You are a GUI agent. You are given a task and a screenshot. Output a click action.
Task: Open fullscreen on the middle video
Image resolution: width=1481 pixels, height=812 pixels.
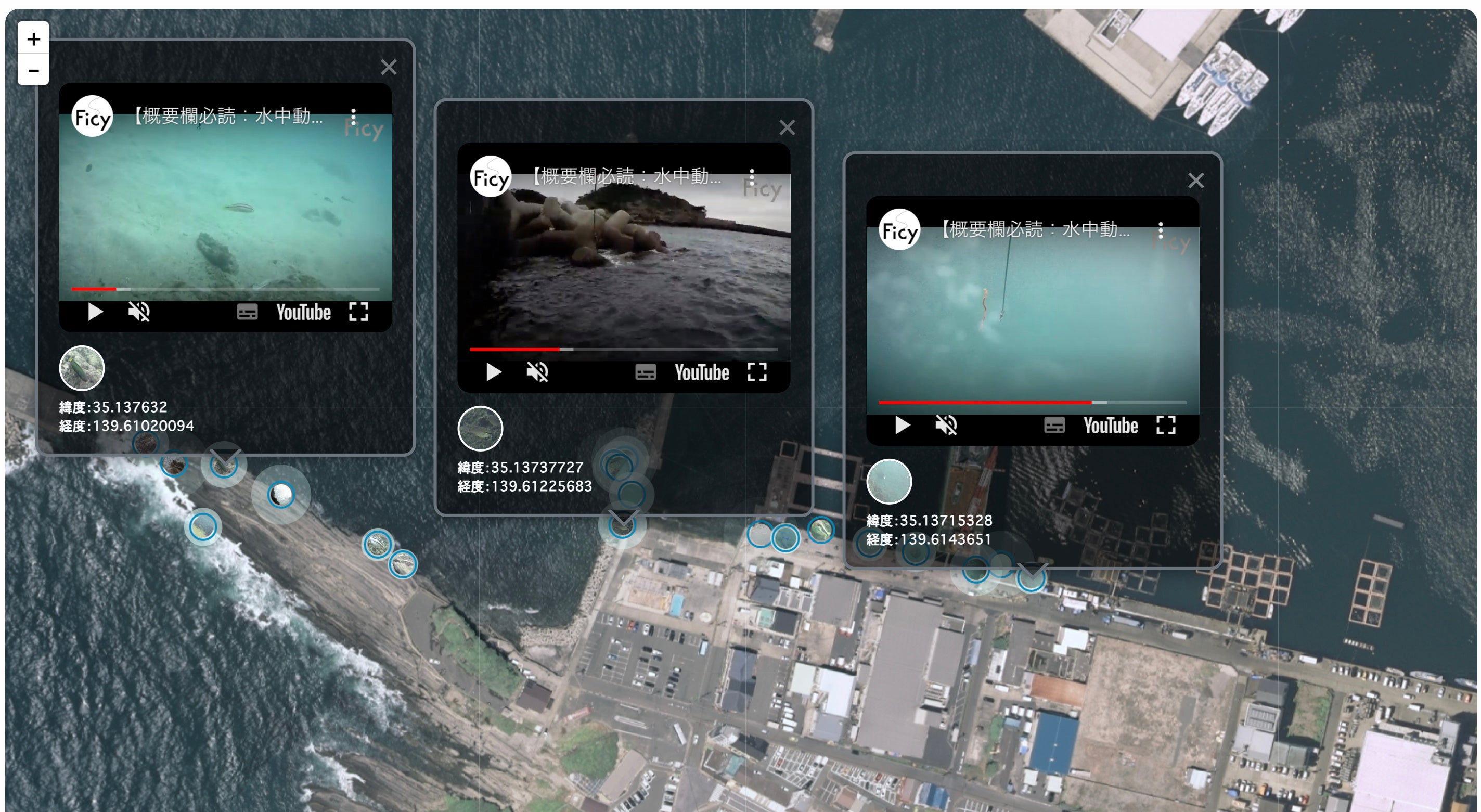point(757,372)
